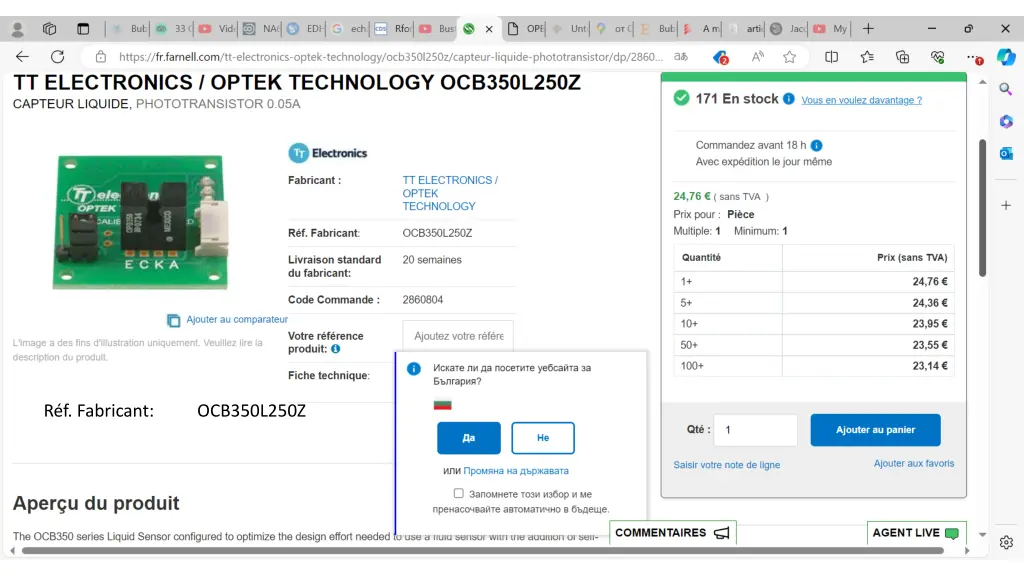The width and height of the screenshot is (1024, 576).
Task: Open the split screen icon
Action: tap(831, 57)
